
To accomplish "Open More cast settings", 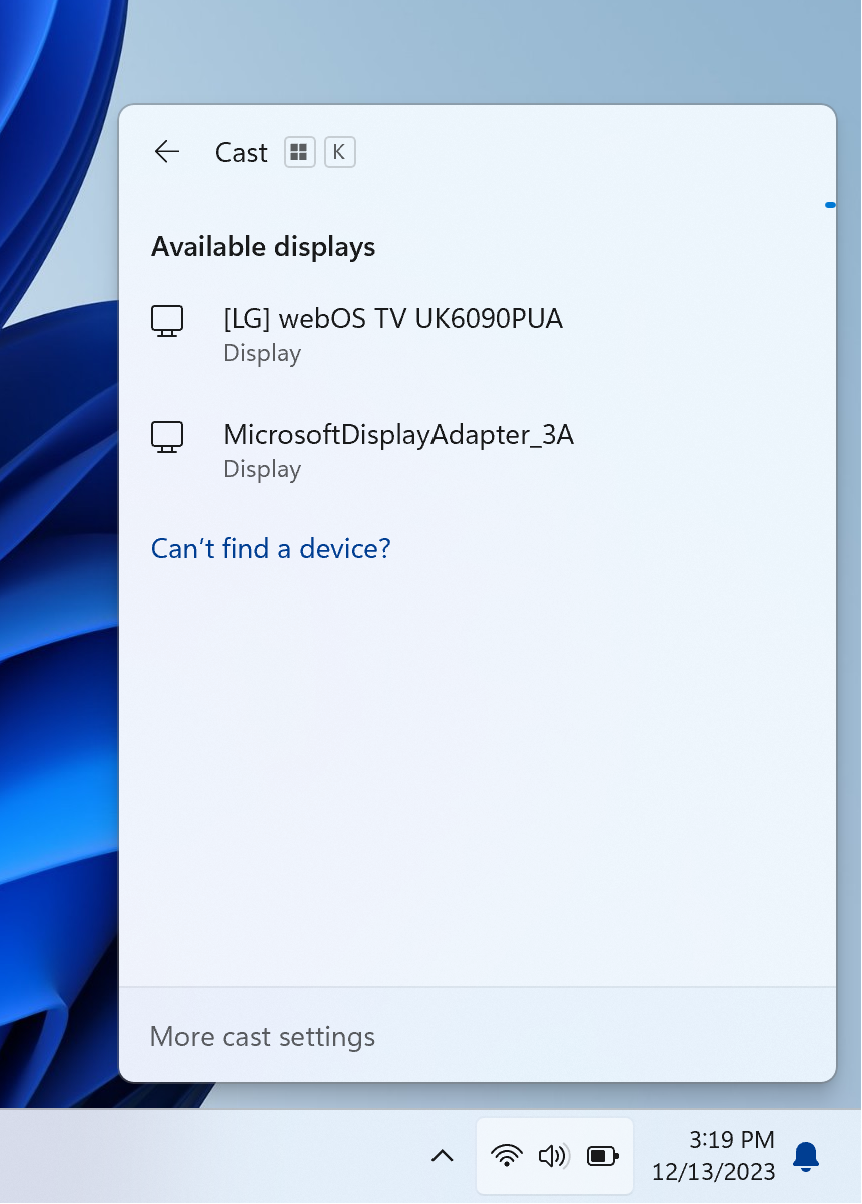I will point(262,1037).
